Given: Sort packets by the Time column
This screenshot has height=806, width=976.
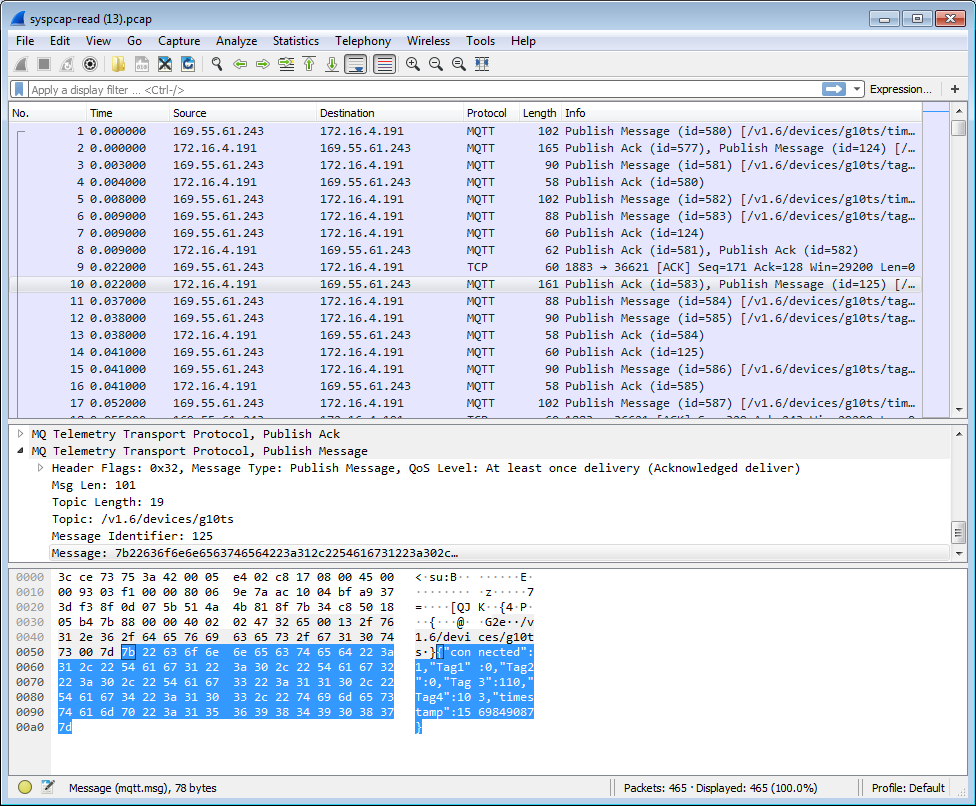Looking at the screenshot, I should tap(128, 113).
